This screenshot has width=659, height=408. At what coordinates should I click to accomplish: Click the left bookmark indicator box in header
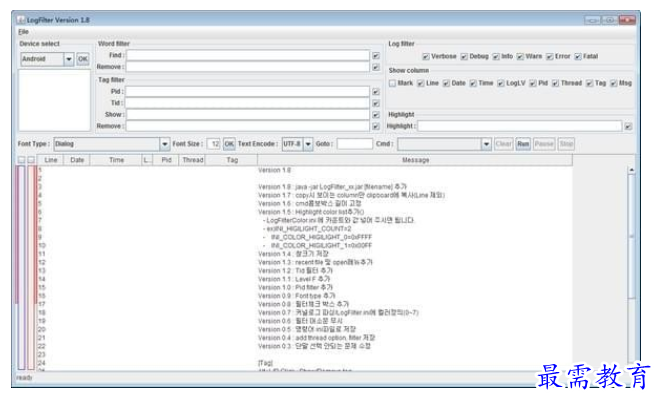[21, 160]
